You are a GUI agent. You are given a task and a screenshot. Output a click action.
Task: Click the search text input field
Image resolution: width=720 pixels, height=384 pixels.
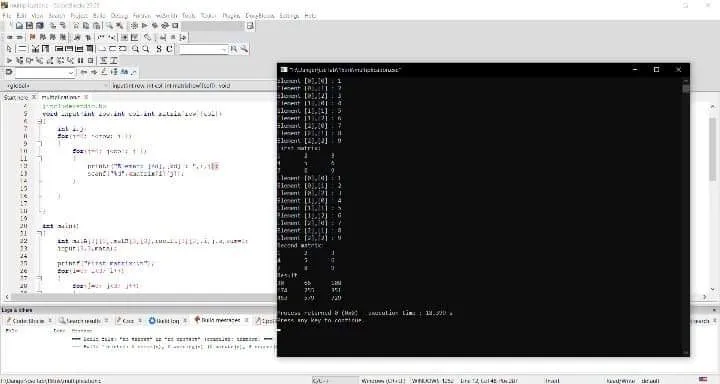pyautogui.click(x=203, y=49)
